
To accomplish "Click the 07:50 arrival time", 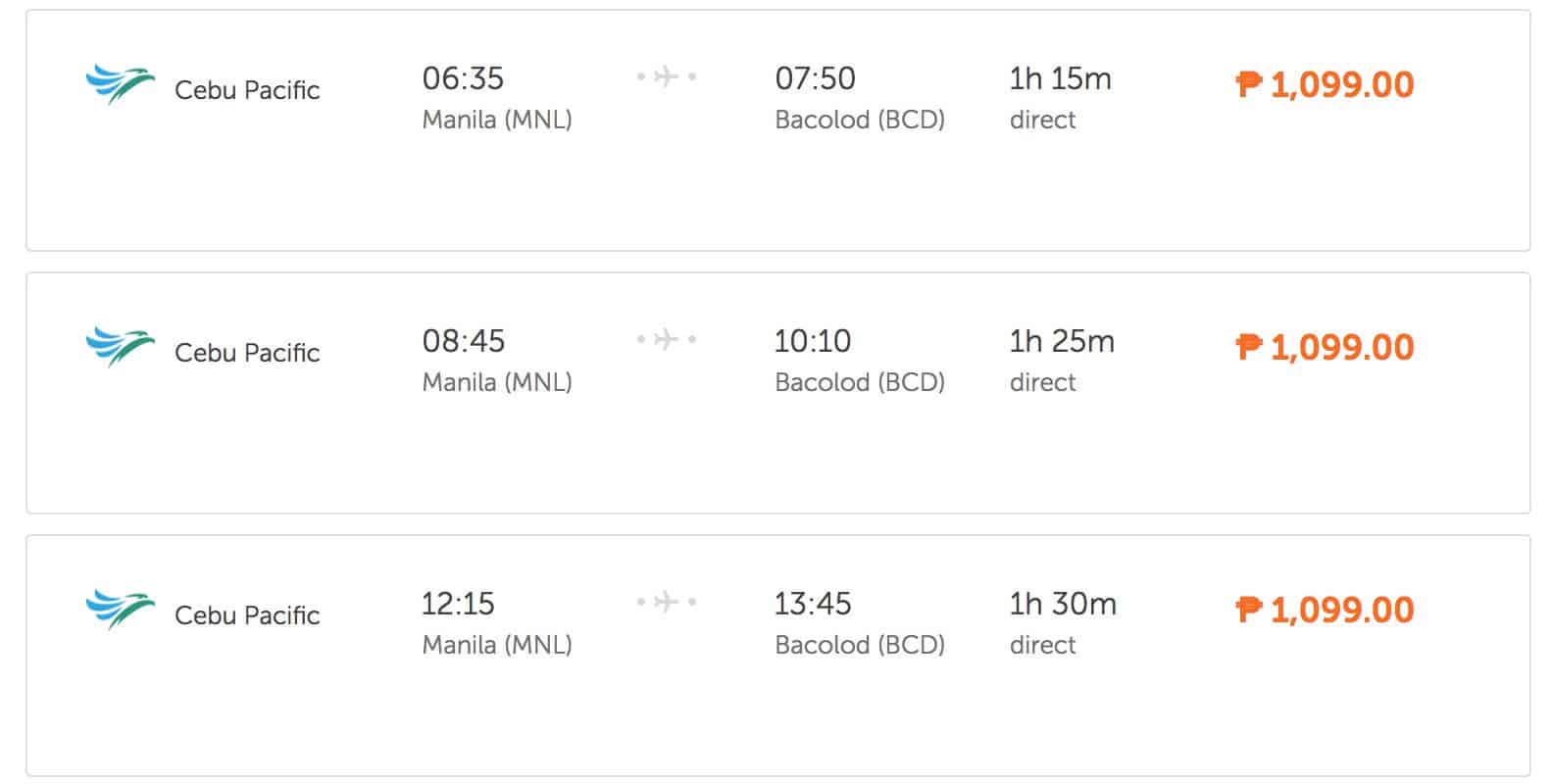I will pos(815,78).
